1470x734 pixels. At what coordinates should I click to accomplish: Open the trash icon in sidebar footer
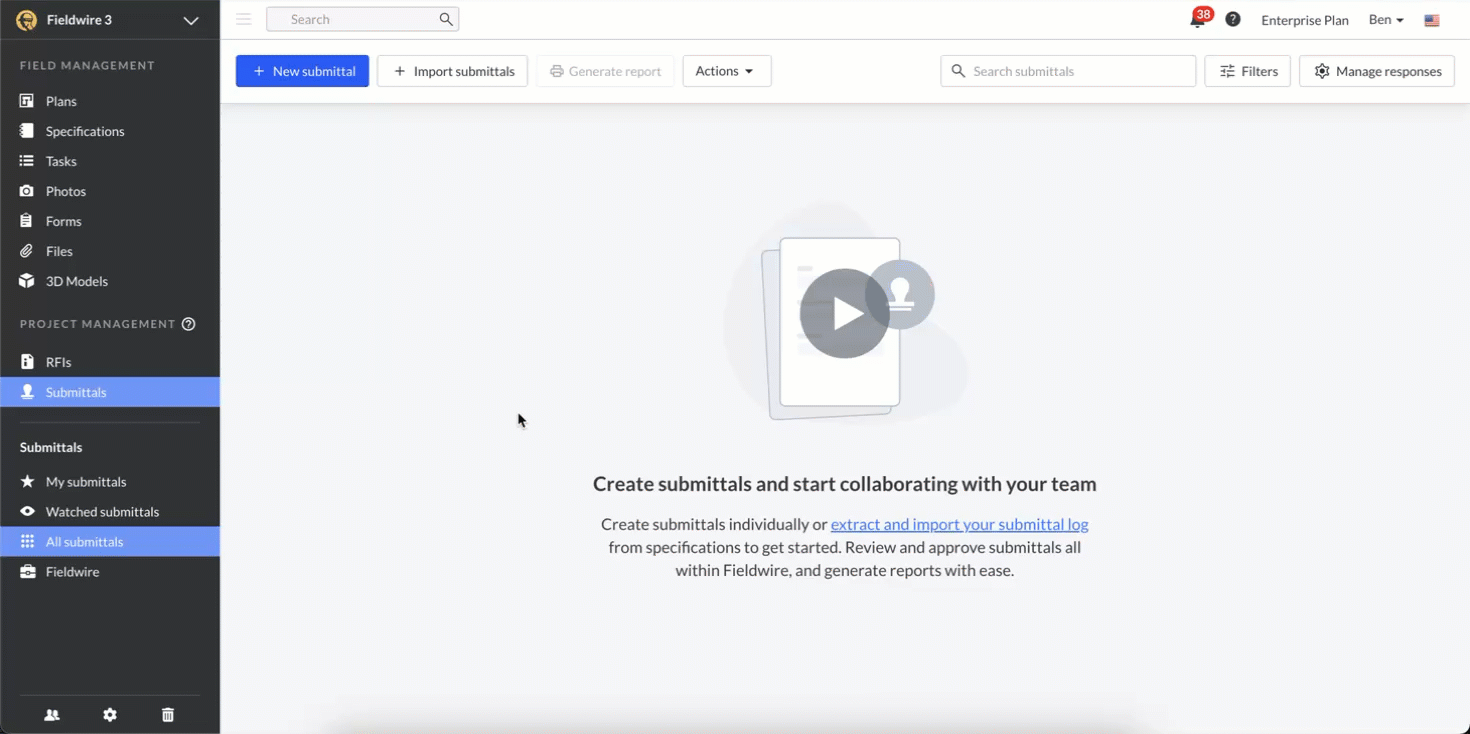click(168, 715)
